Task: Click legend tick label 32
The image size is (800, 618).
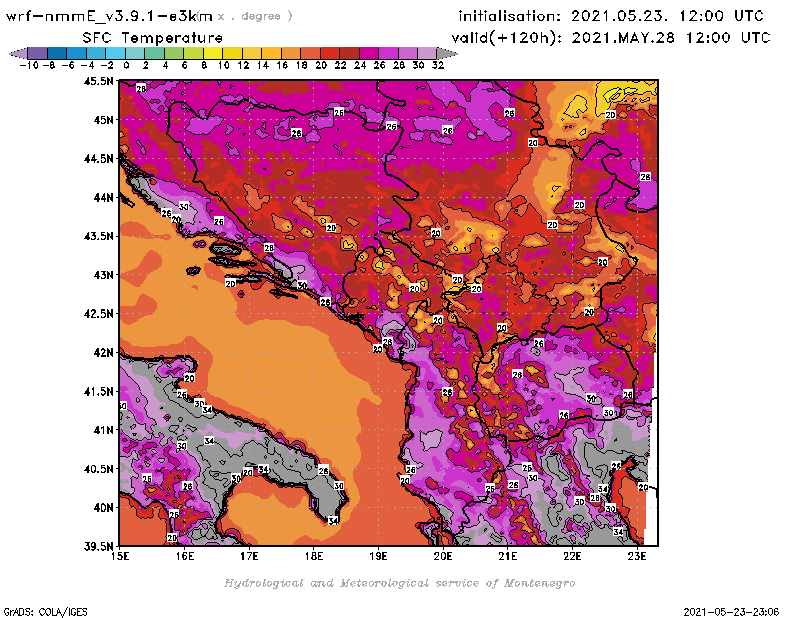Action: pos(438,65)
